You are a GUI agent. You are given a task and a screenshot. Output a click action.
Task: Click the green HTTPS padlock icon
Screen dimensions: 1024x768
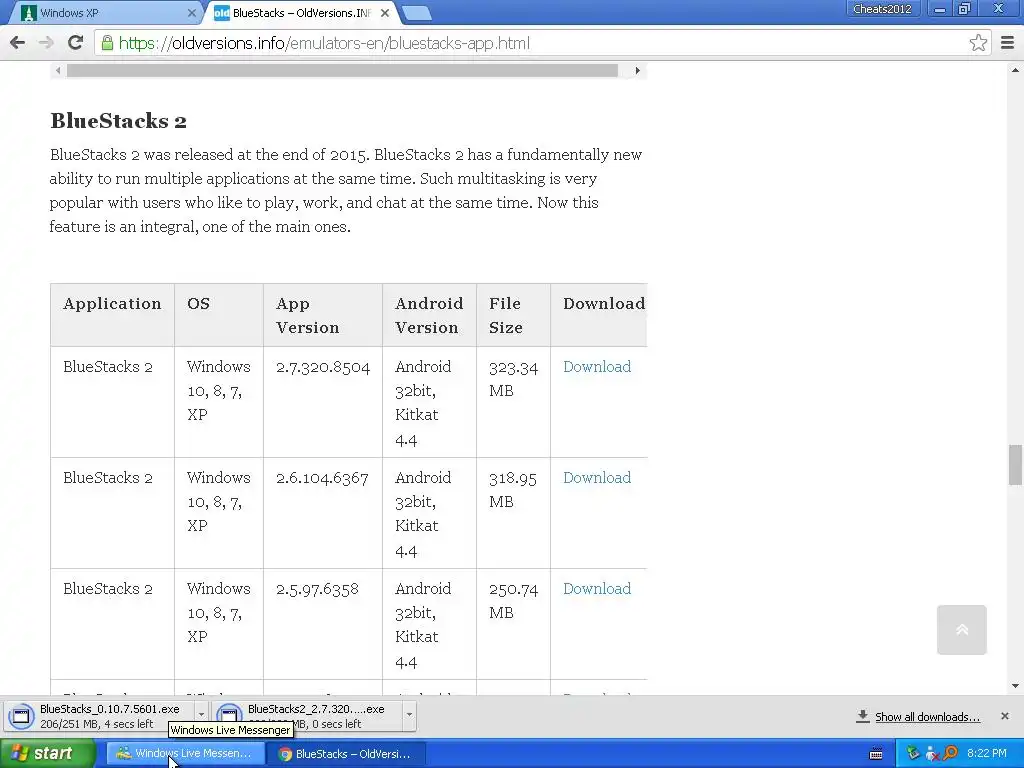click(x=107, y=43)
